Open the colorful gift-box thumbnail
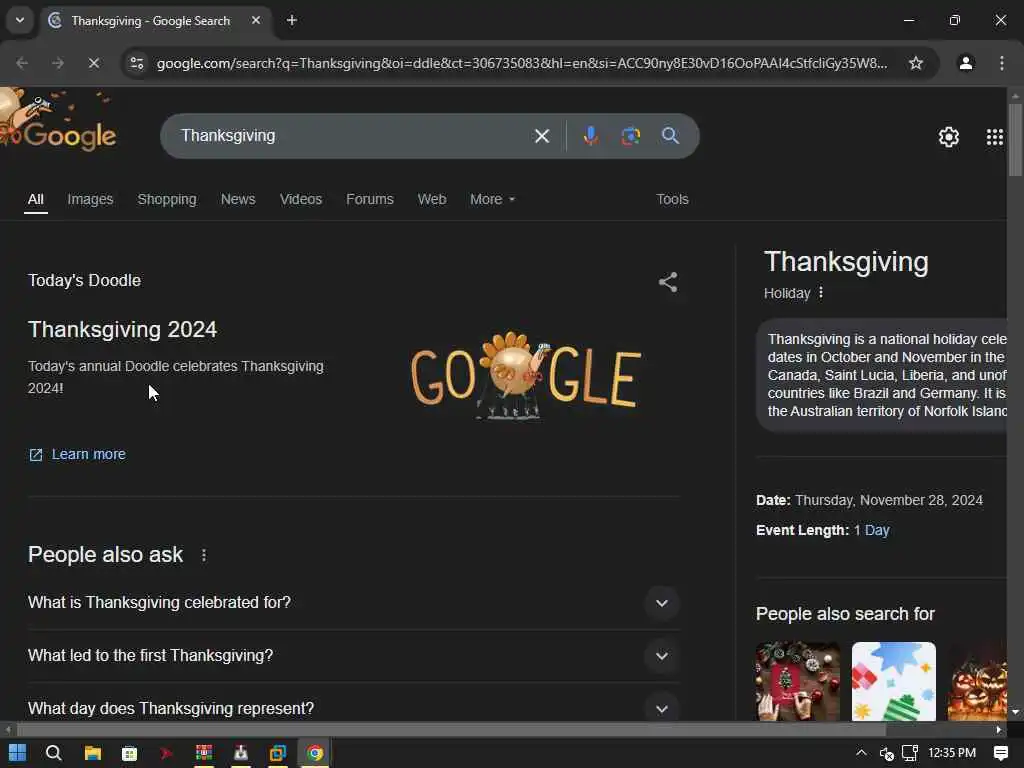This screenshot has height=768, width=1024. 893,681
